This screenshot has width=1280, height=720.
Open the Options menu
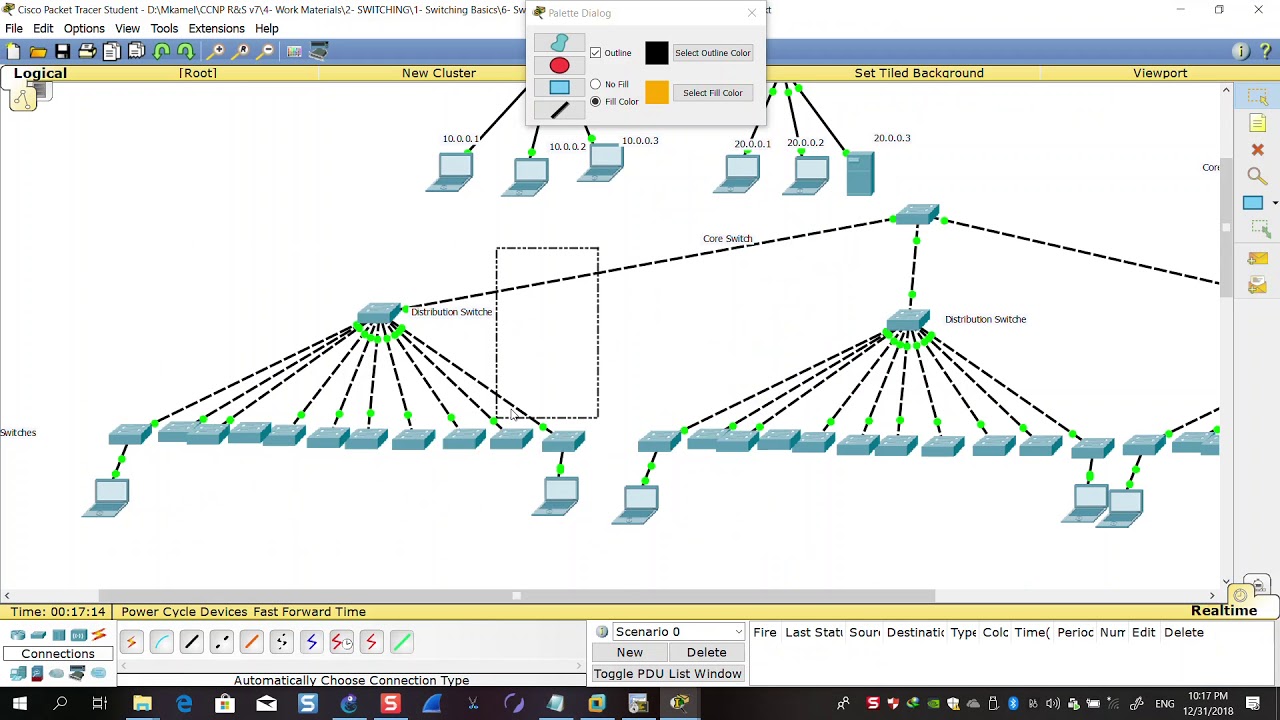84,28
